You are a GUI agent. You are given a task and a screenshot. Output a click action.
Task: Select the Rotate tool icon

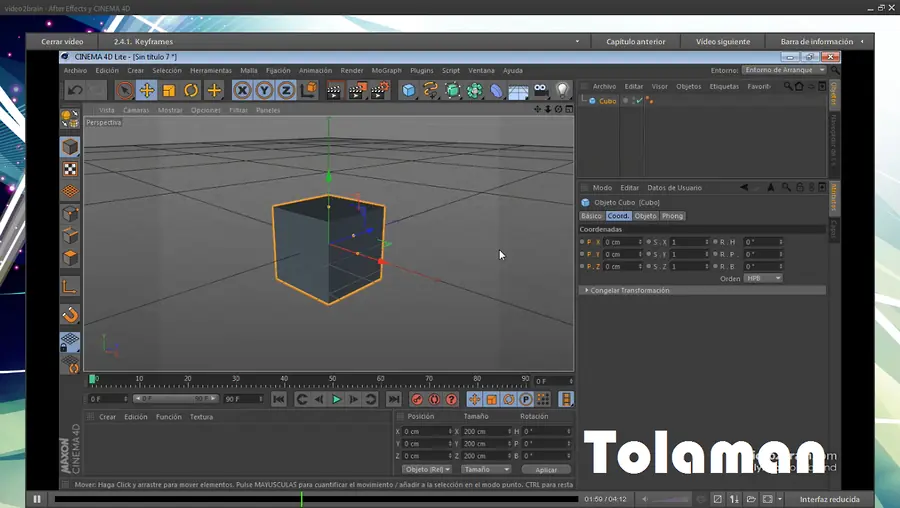[191, 91]
